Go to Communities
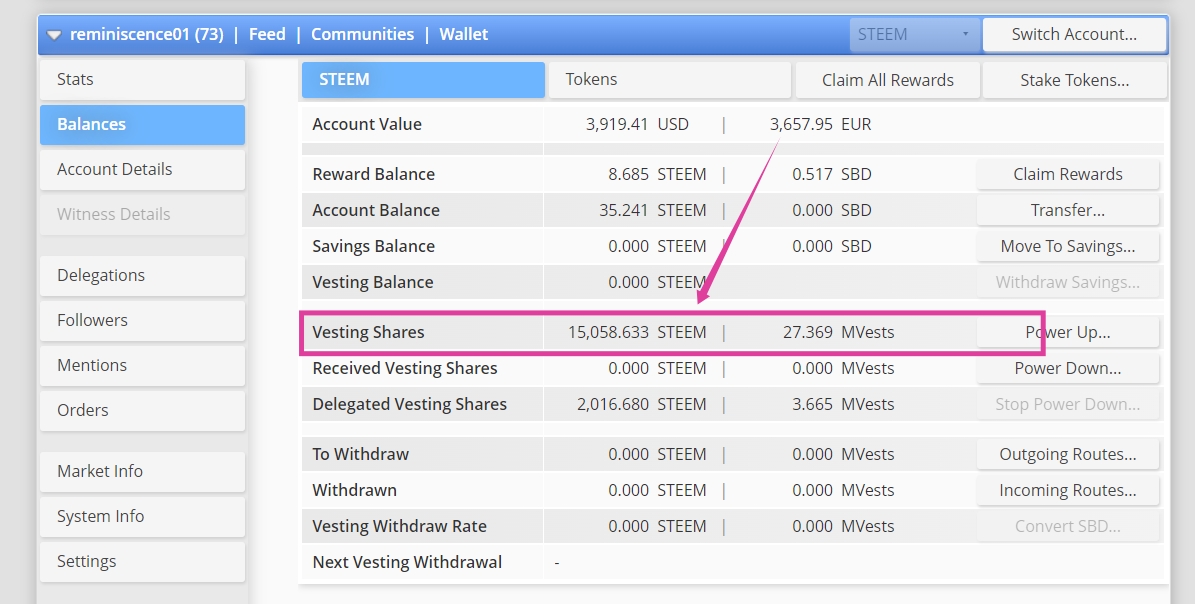This screenshot has height=604, width=1195. 363,34
